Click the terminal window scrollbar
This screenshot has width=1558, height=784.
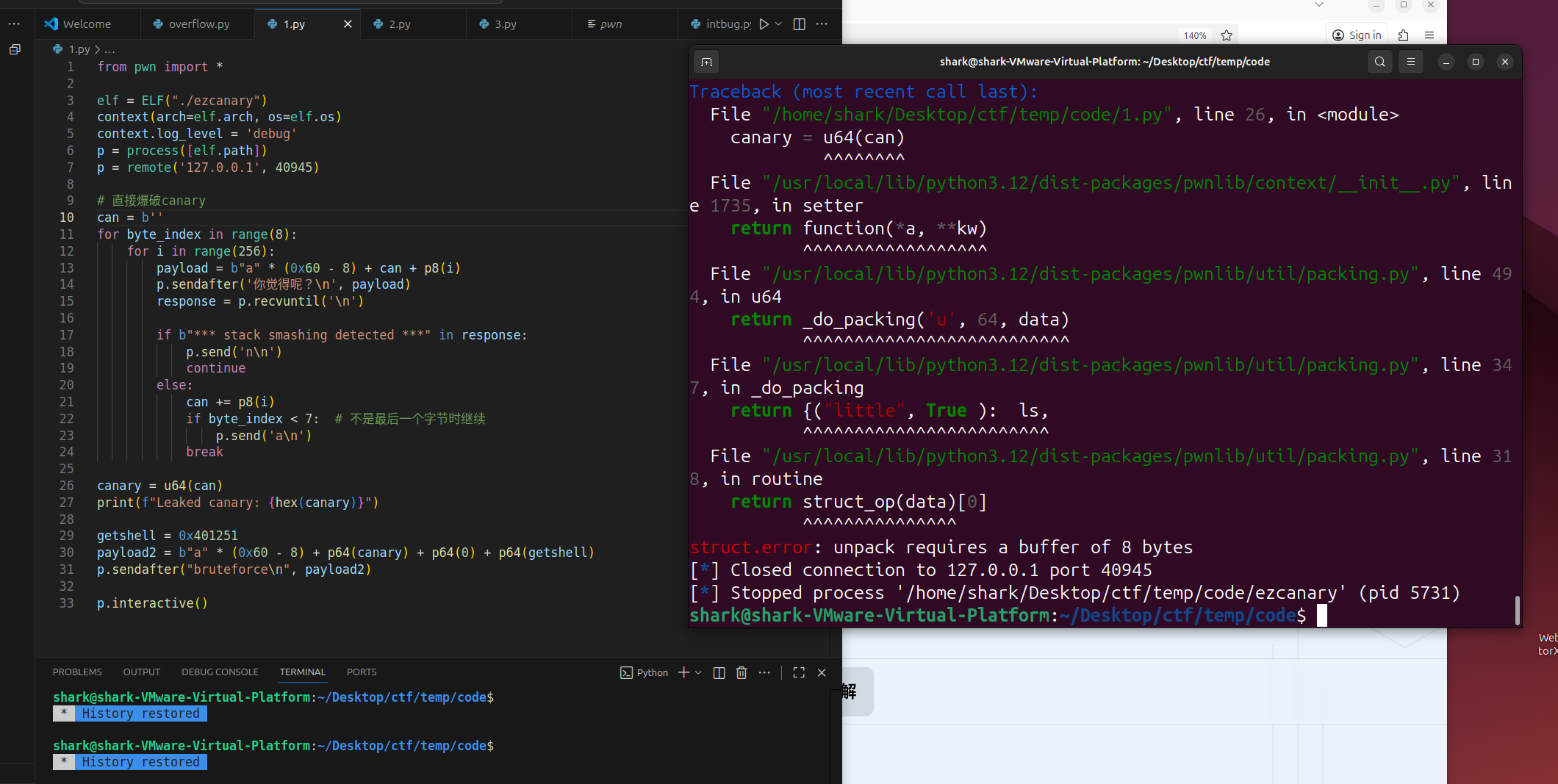[x=1517, y=609]
